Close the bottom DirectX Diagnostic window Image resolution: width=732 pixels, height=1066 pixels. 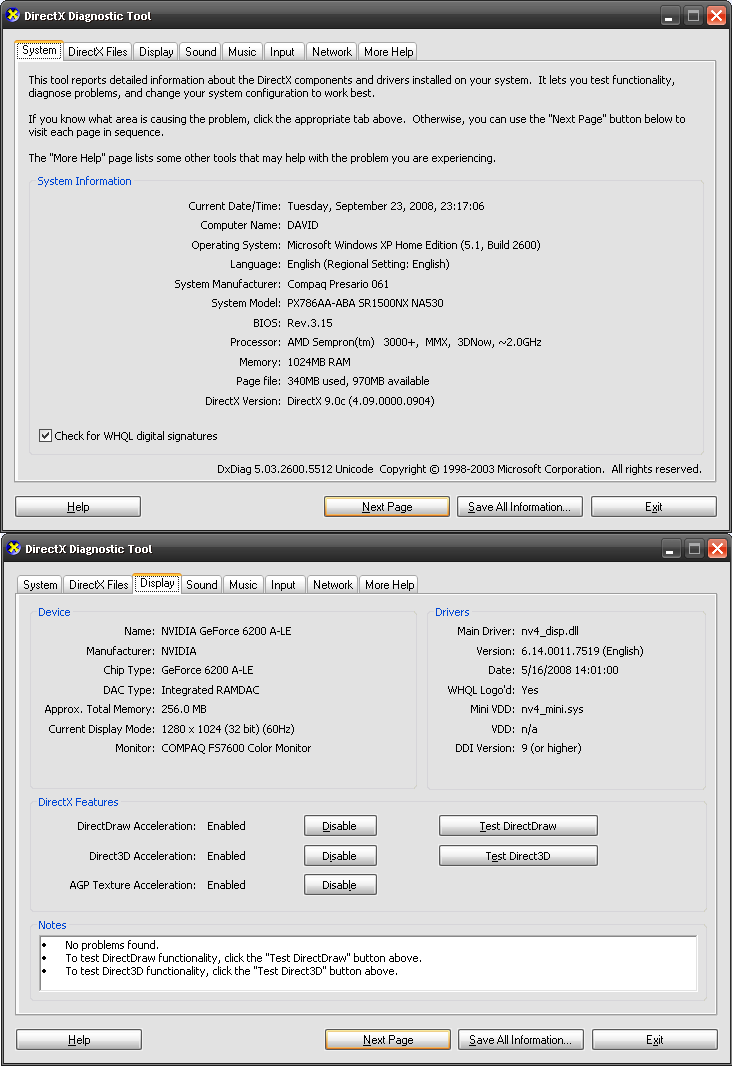717,549
